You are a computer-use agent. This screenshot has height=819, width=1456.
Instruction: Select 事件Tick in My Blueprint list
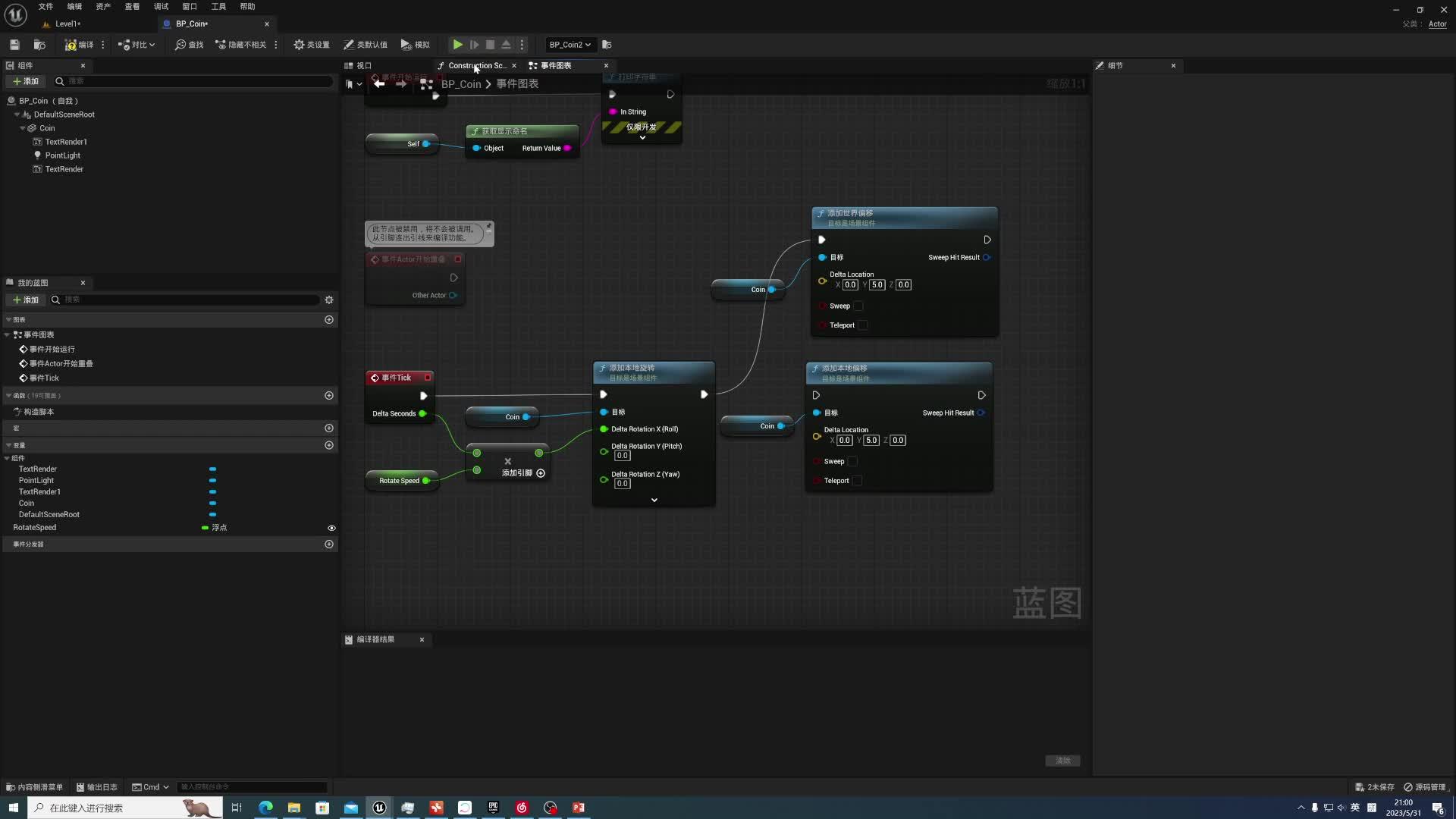click(43, 378)
